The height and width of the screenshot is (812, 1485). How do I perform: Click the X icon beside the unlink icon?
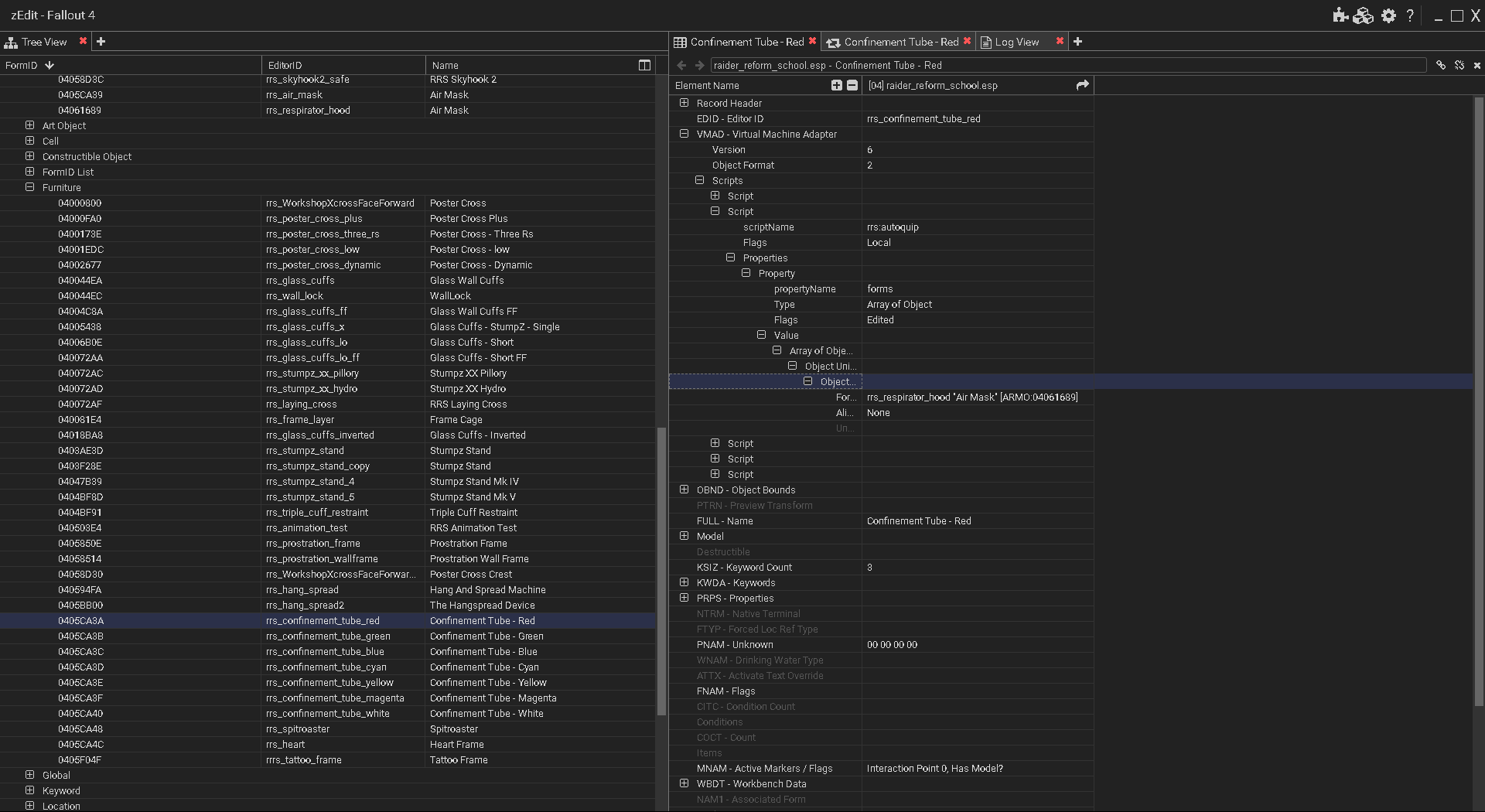(x=1477, y=66)
